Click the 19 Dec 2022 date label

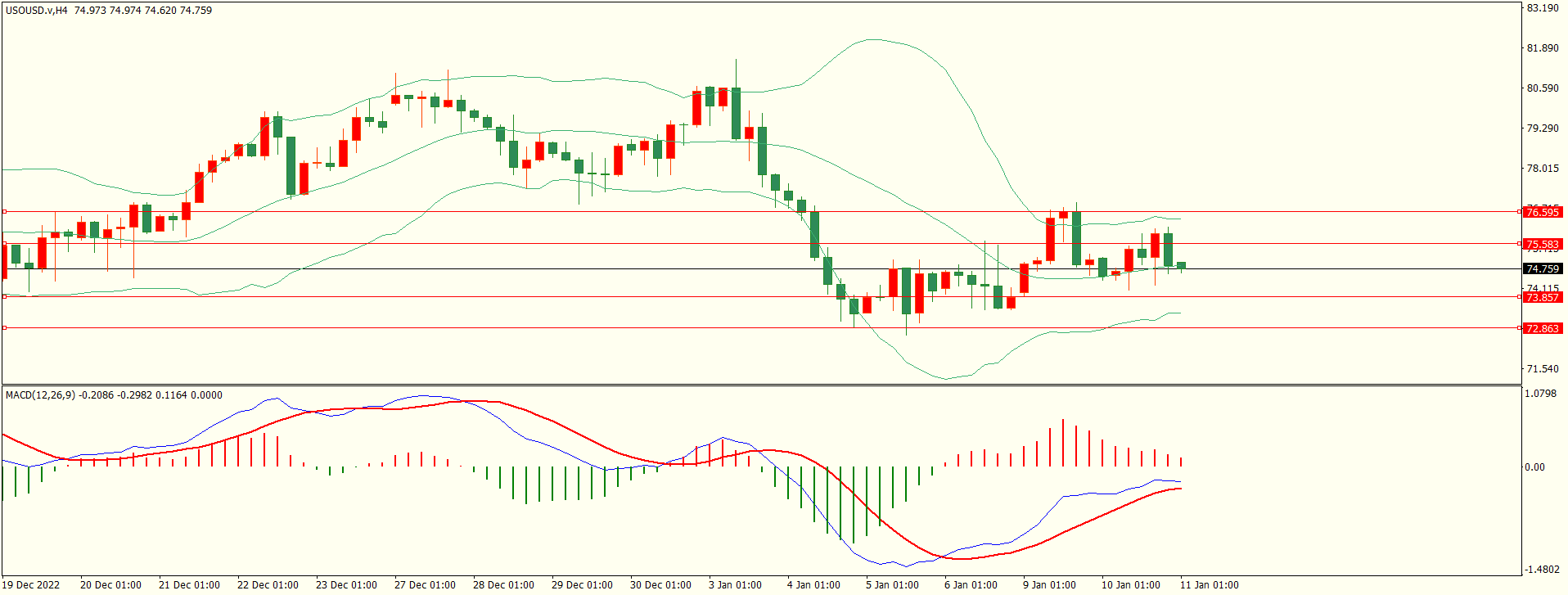(x=31, y=584)
